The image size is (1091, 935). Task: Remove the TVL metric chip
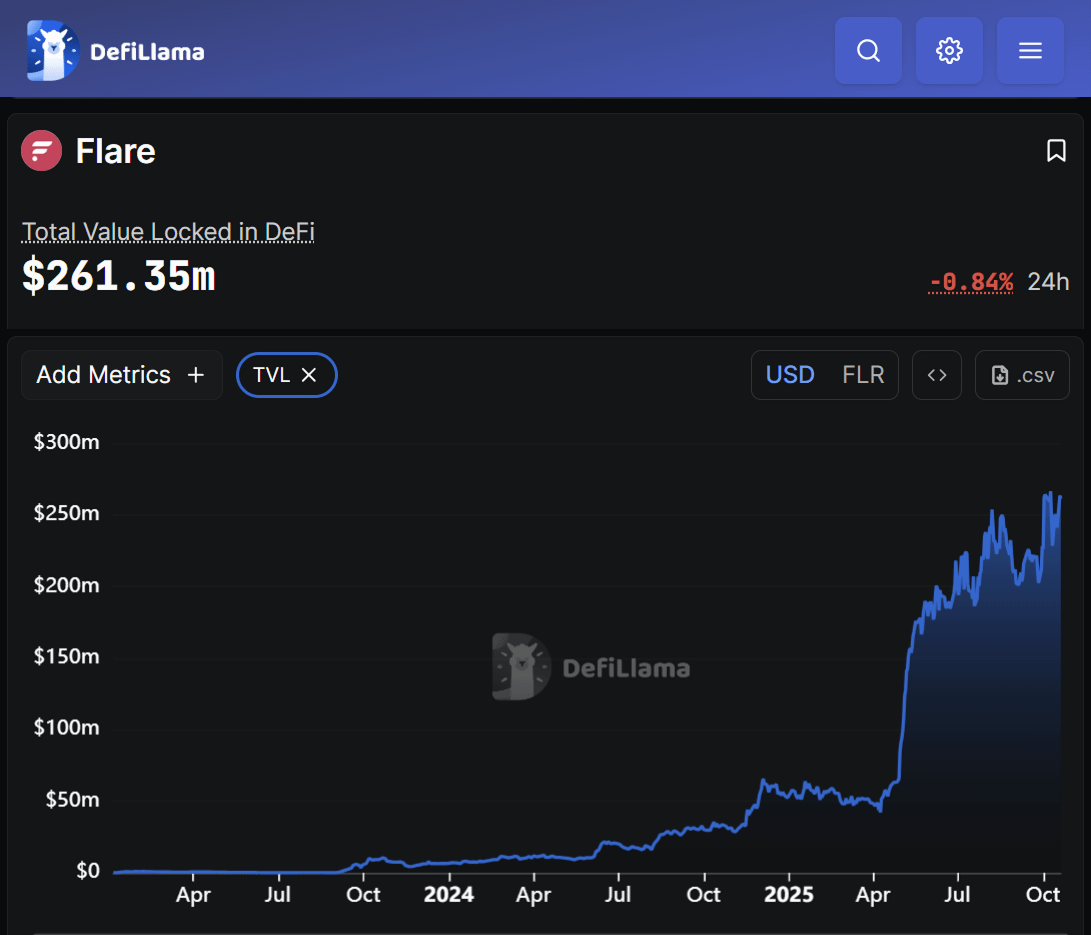[x=309, y=375]
